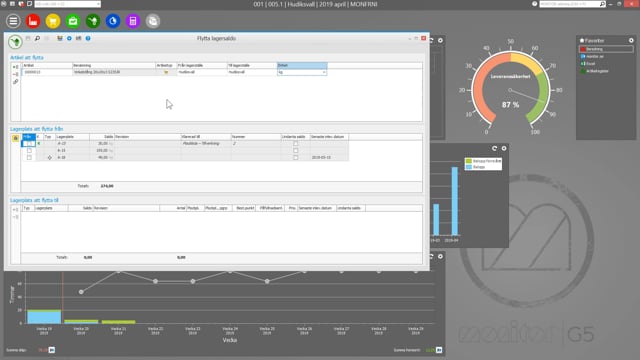Select Beredning in Favoriter panel

tap(606, 49)
